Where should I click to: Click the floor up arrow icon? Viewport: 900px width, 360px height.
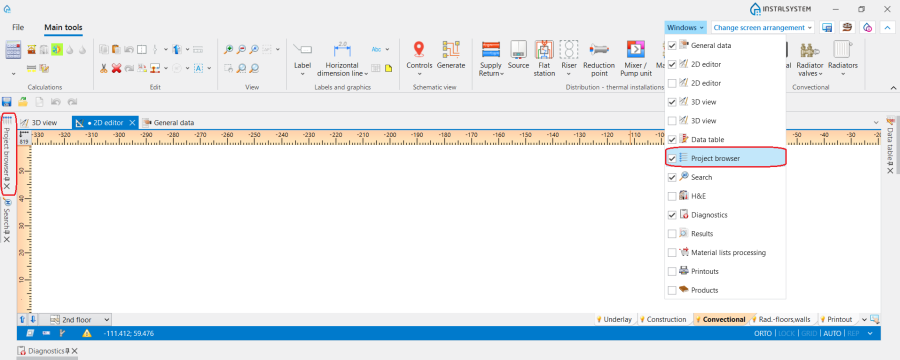tap(22, 319)
